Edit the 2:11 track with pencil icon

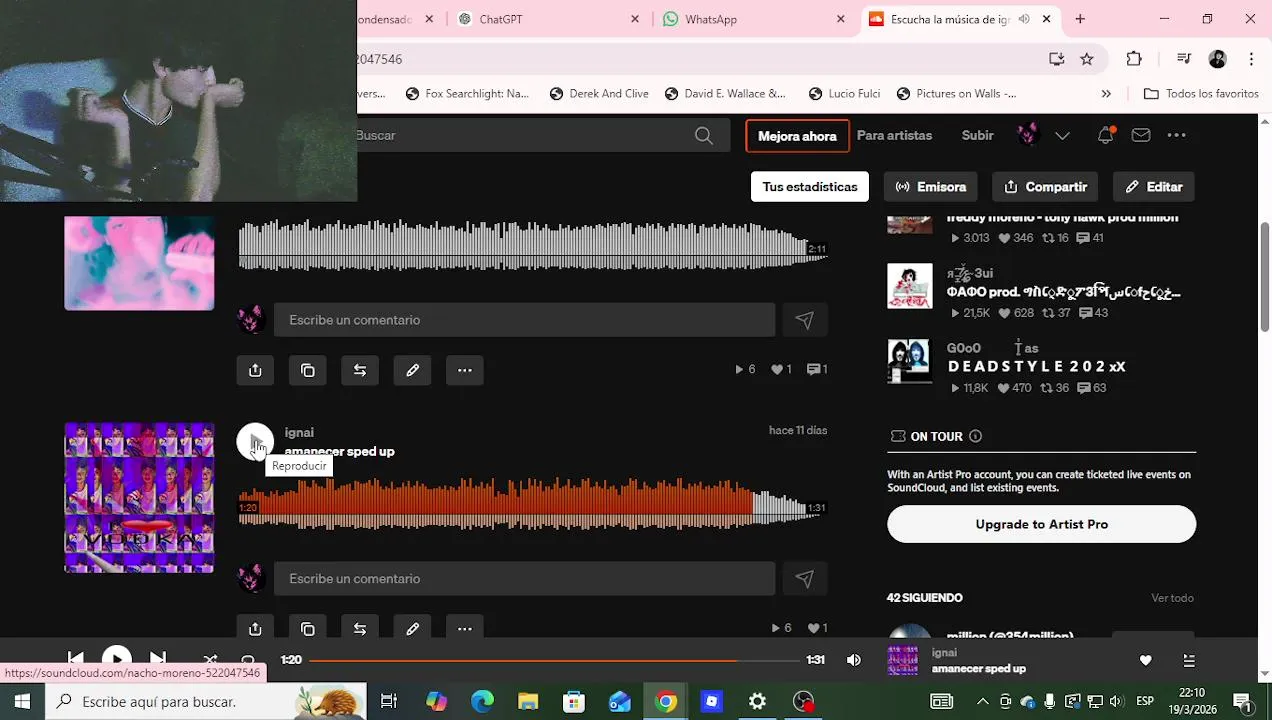point(412,370)
